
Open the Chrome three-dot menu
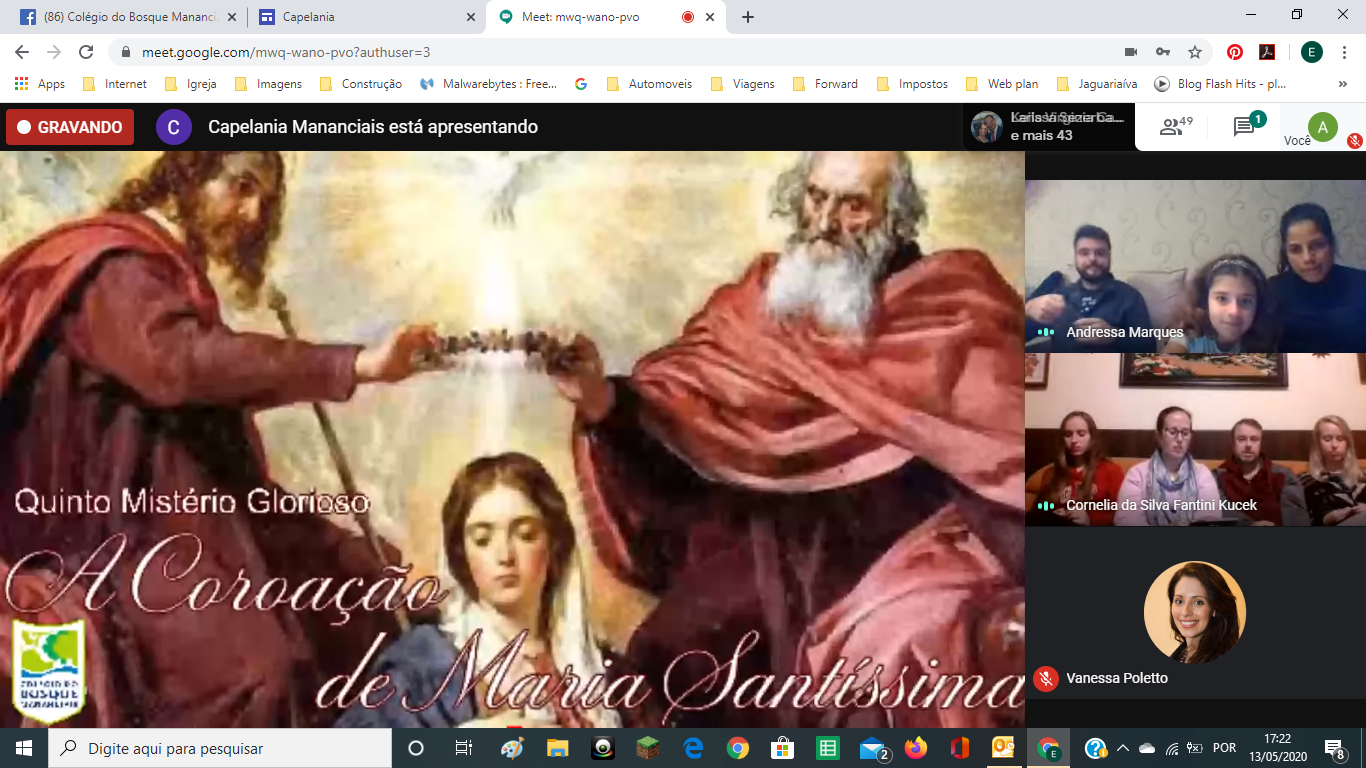[1345, 52]
